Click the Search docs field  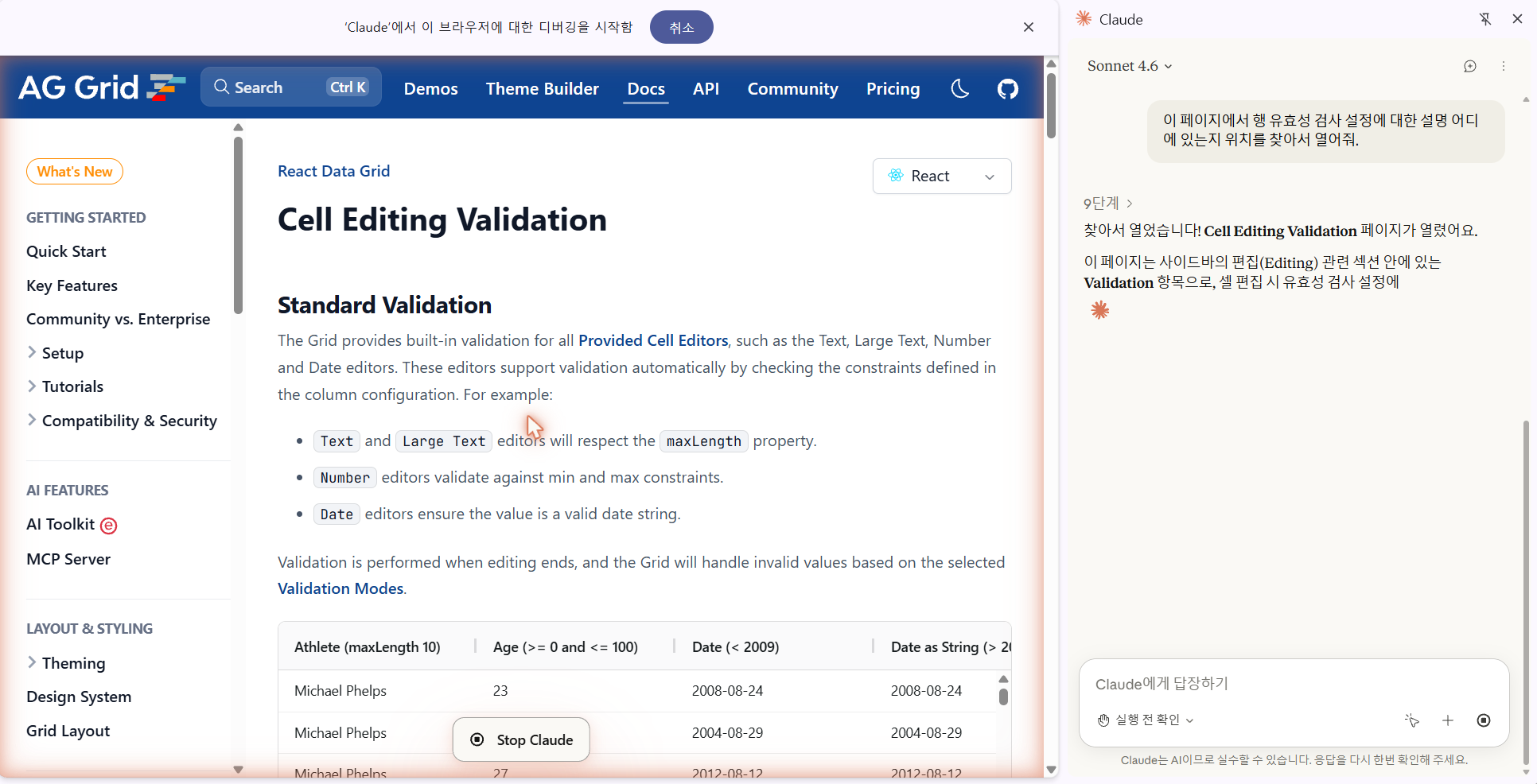pyautogui.click(x=291, y=87)
